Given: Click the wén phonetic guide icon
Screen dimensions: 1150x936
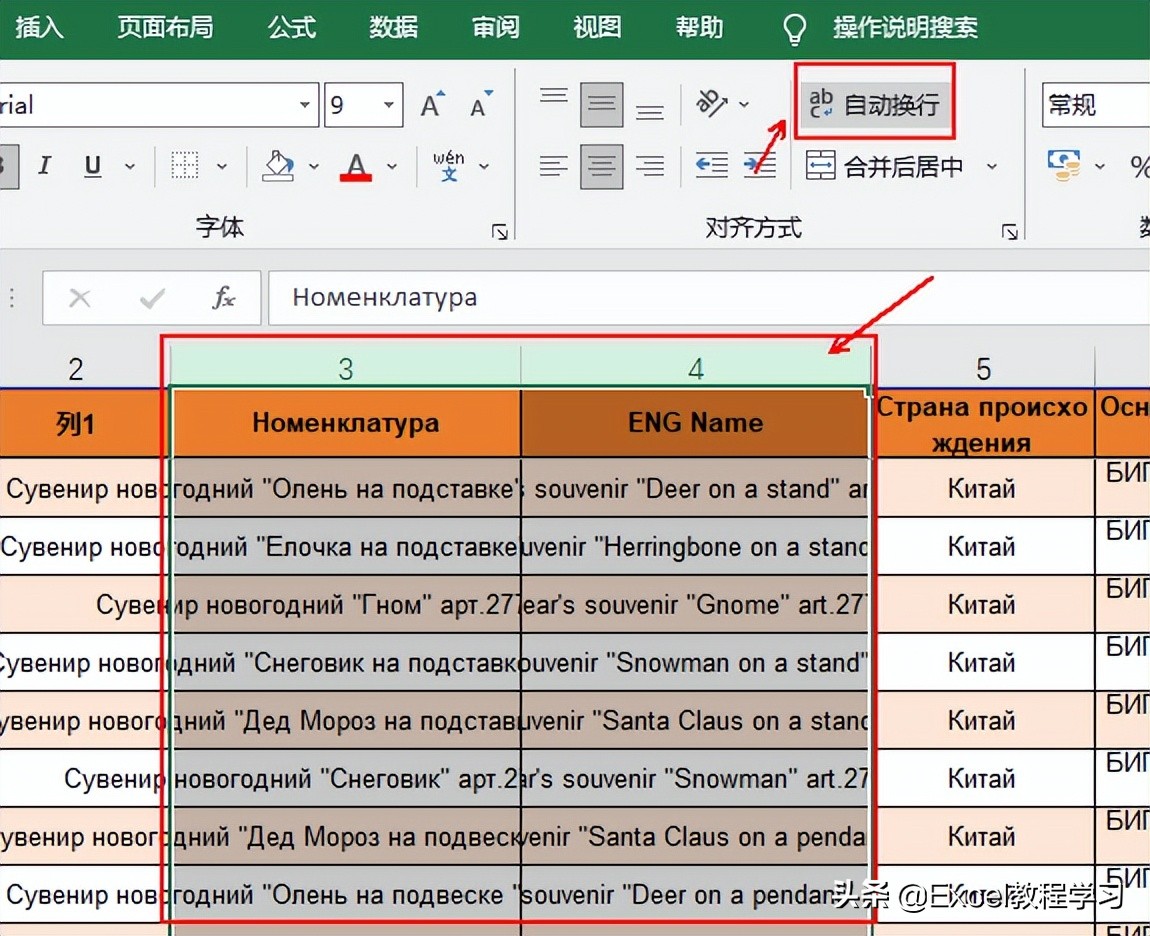Looking at the screenshot, I should 449,166.
